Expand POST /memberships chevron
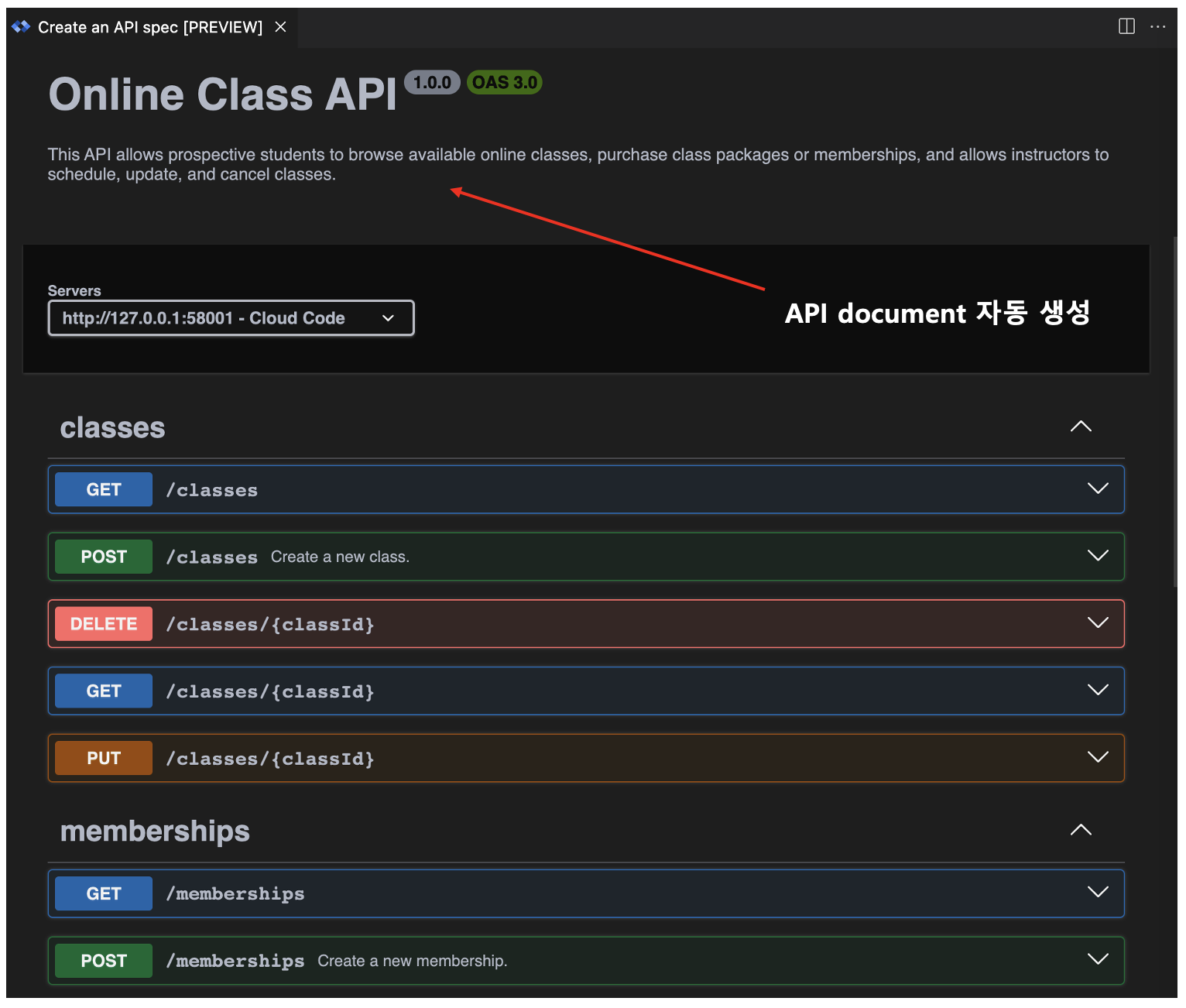The height and width of the screenshot is (1008, 1186). point(1098,959)
